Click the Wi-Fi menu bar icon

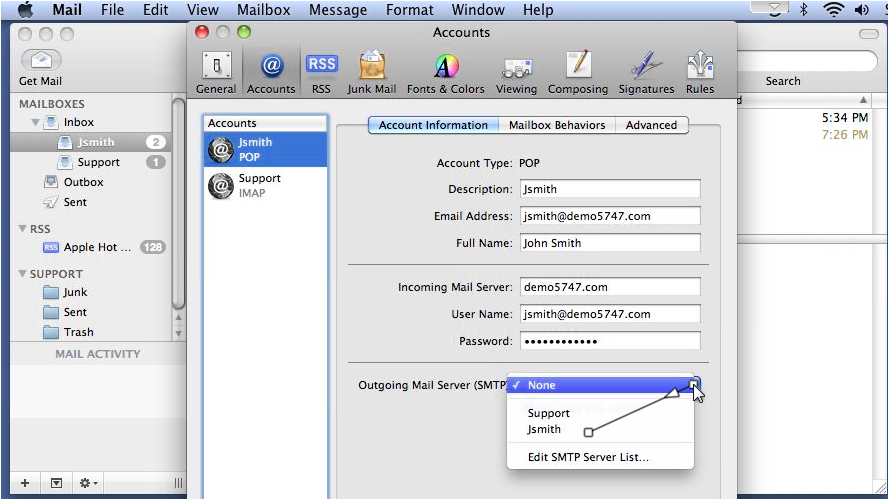[x=833, y=10]
